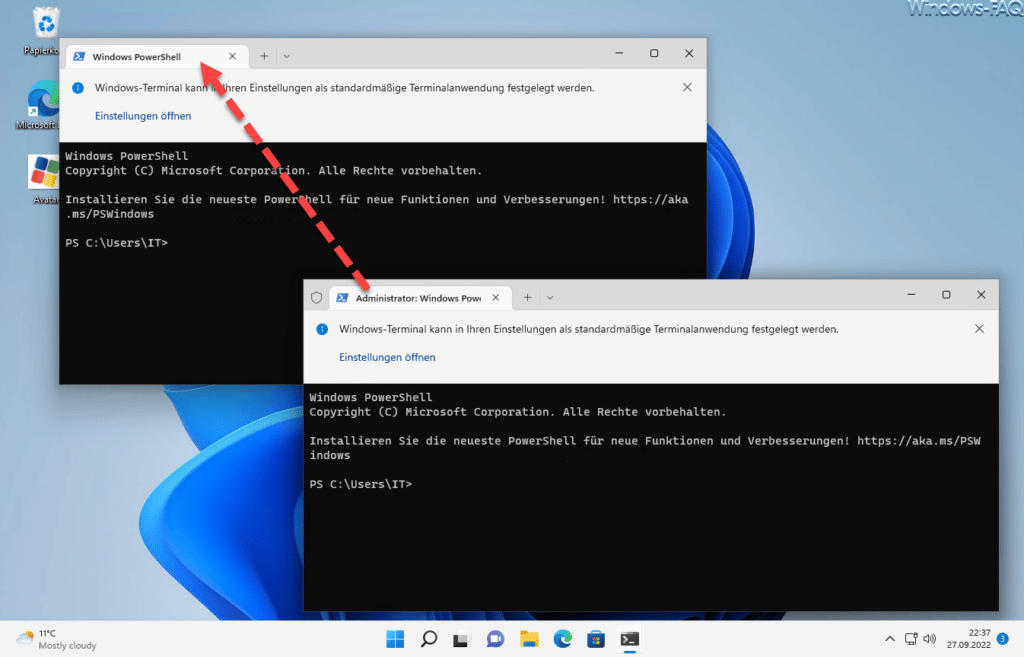The height and width of the screenshot is (657, 1024).
Task: Show hidden system tray icons
Action: point(889,639)
